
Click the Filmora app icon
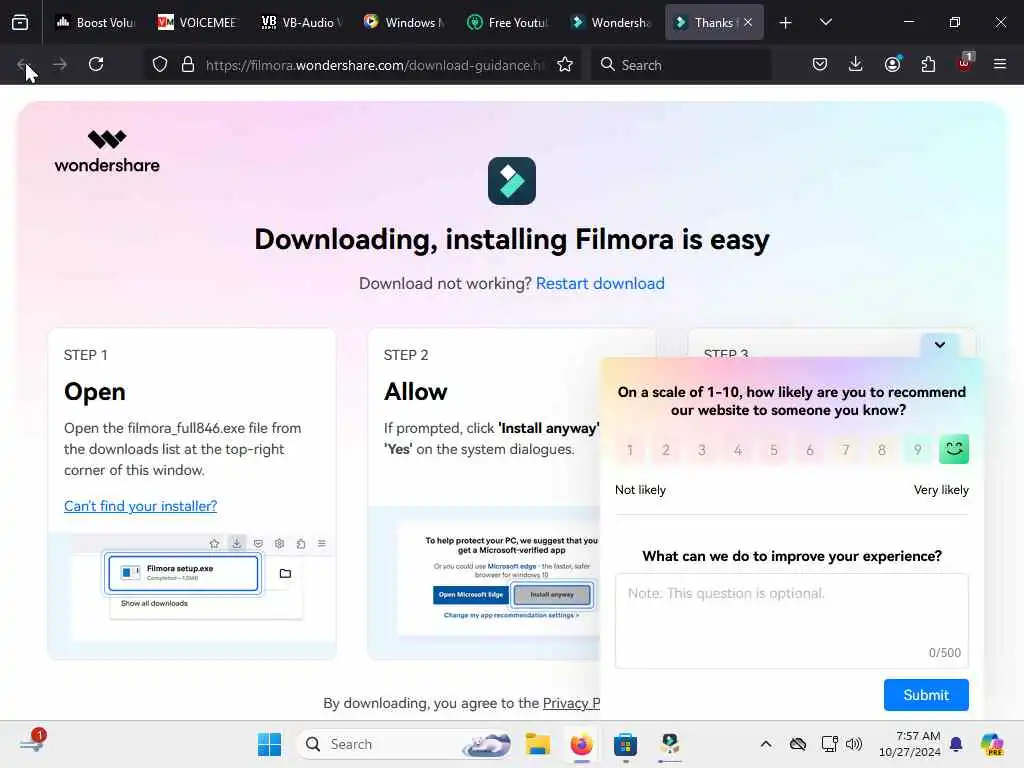[x=512, y=181]
